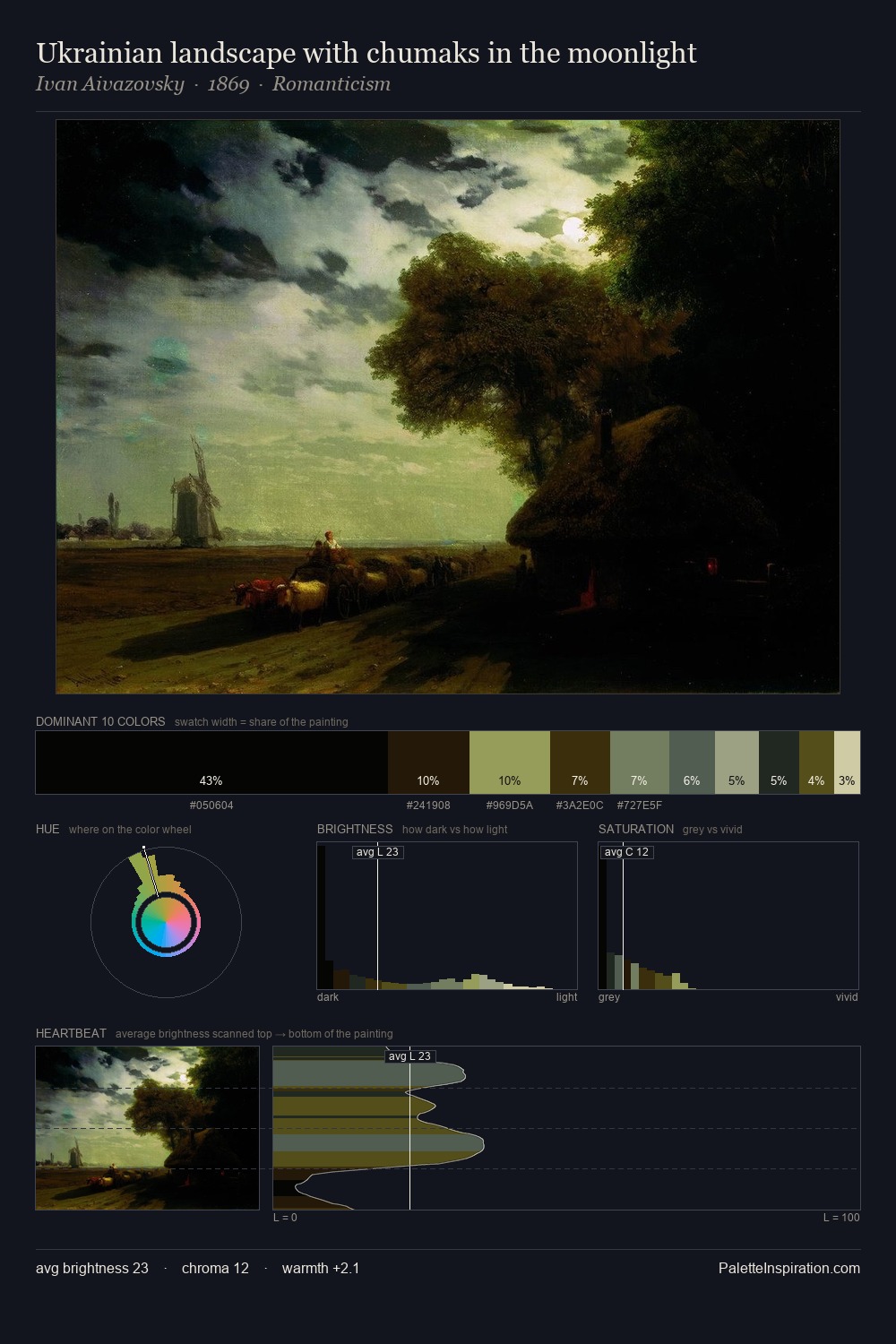Click the painting title heading
The height and width of the screenshot is (1344, 896).
[366, 53]
